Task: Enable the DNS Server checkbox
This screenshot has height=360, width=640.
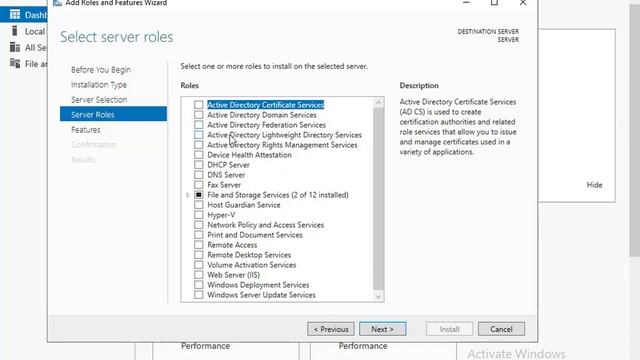Action: tap(198, 175)
